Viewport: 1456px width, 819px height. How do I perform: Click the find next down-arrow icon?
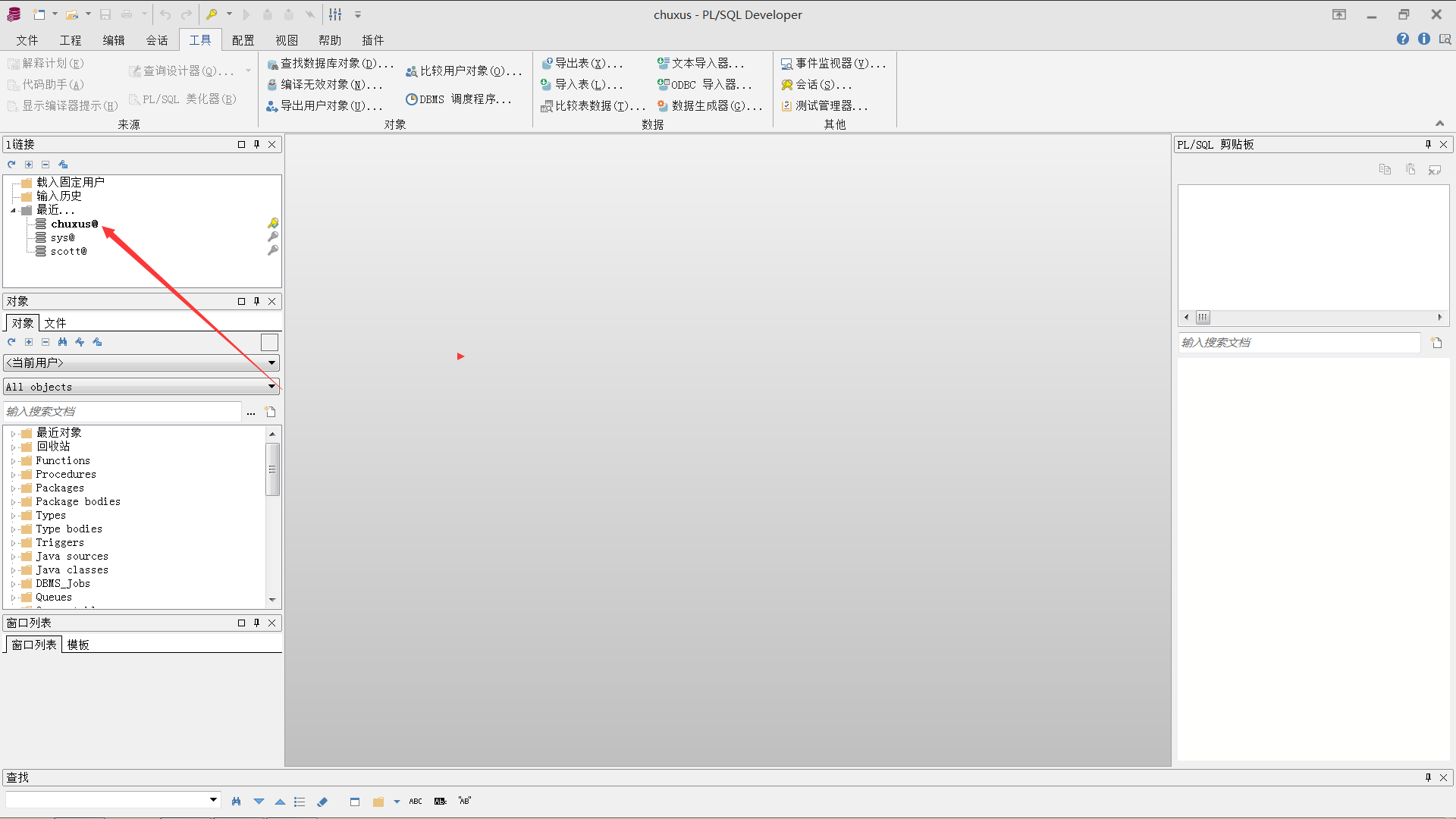coord(259,802)
